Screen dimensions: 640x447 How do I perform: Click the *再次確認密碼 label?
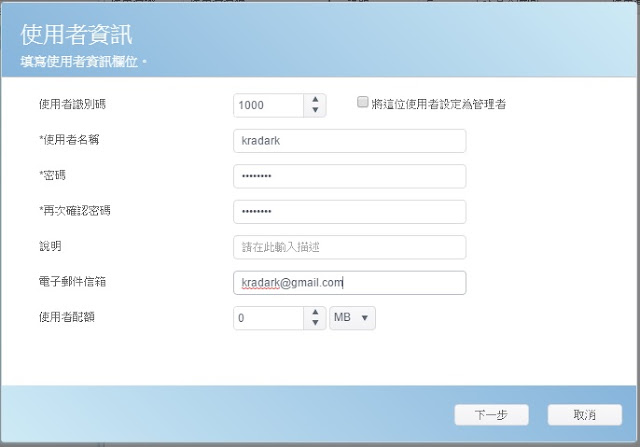(75, 211)
